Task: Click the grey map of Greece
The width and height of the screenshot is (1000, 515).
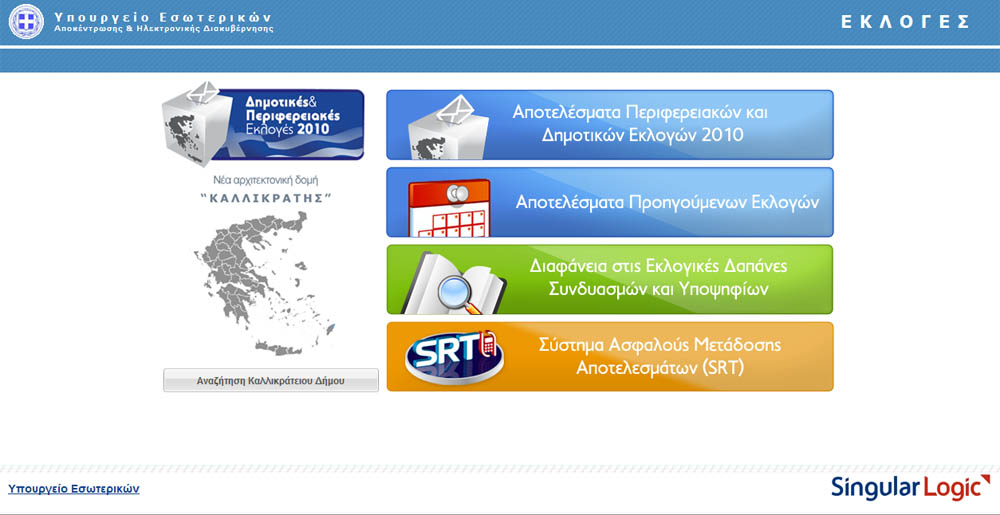Action: 265,284
